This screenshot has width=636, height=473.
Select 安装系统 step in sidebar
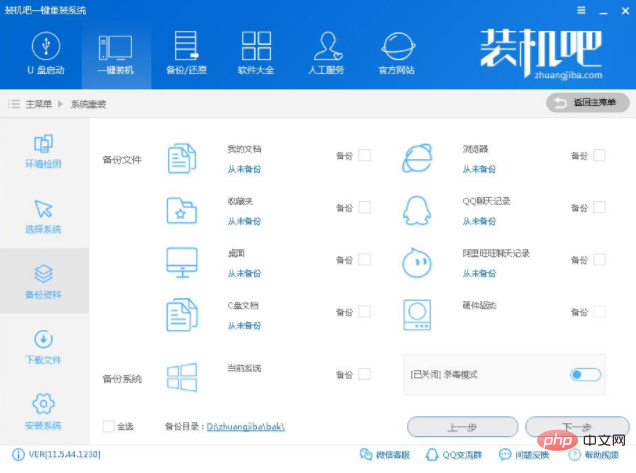click(43, 412)
